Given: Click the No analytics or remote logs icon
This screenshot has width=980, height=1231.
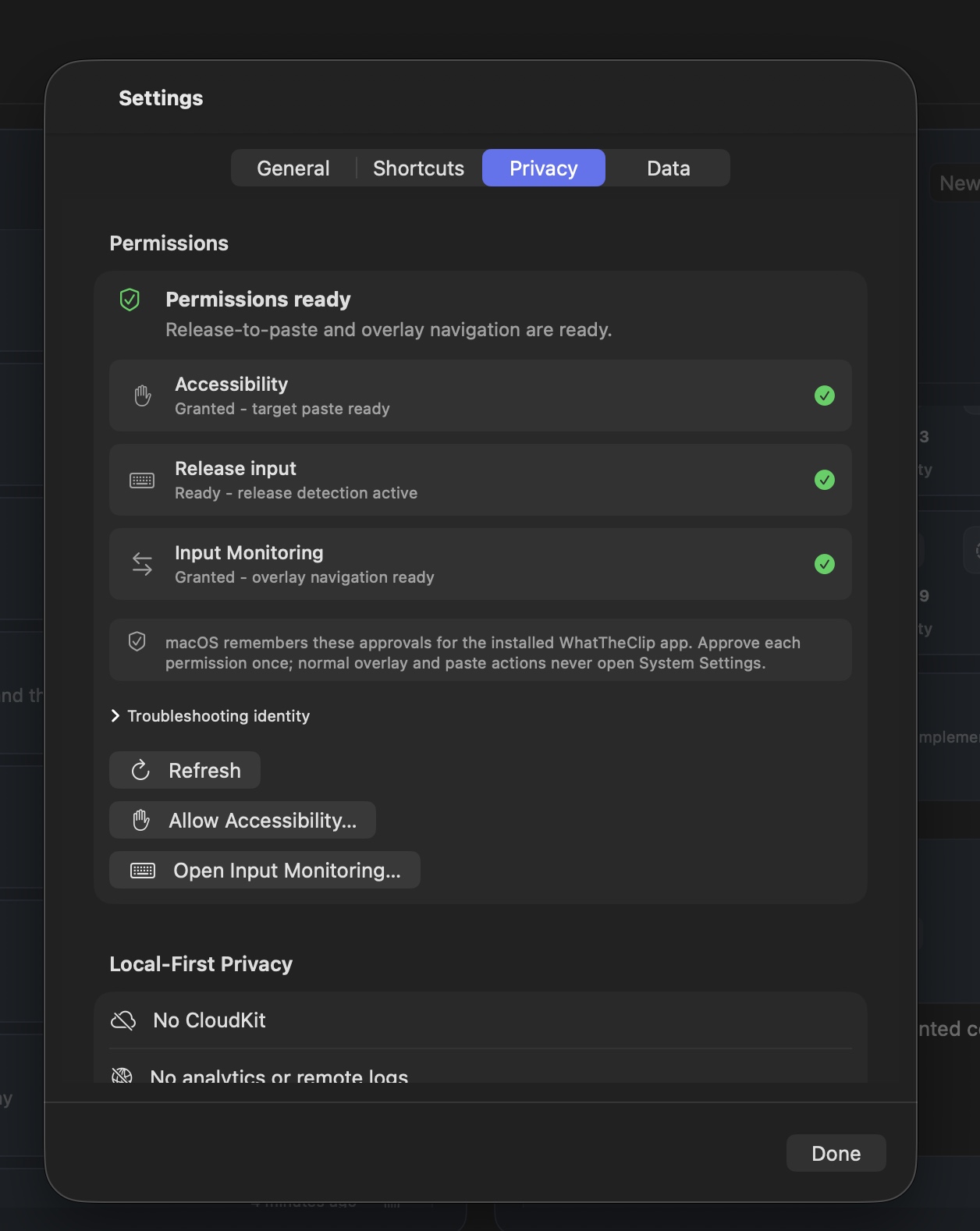Looking at the screenshot, I should (122, 1076).
